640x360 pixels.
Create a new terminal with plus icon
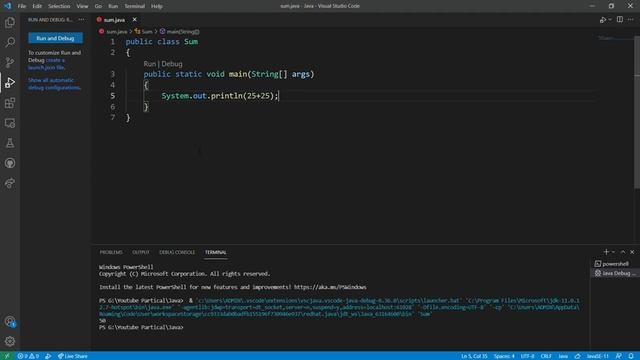click(x=606, y=252)
